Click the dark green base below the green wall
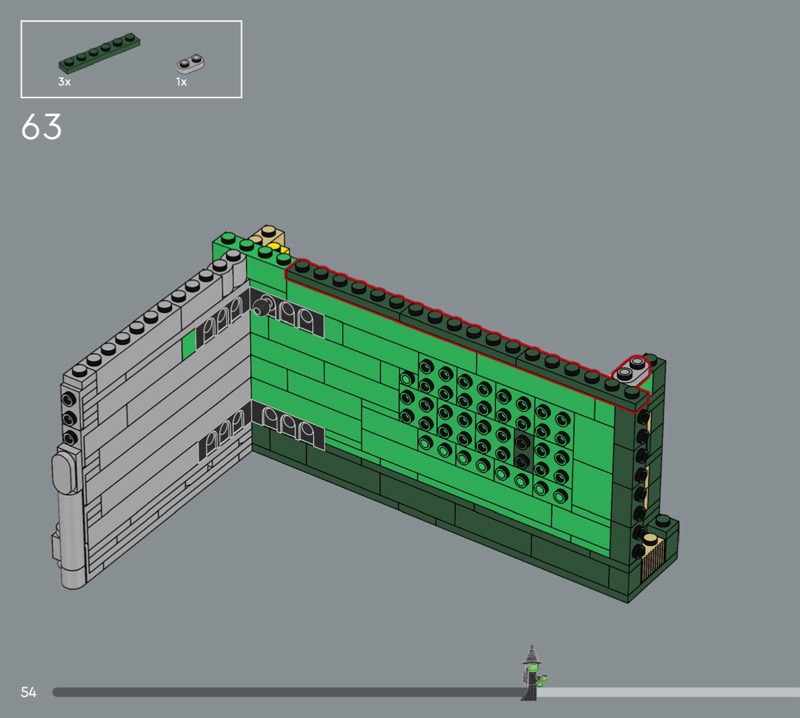Screen dimensions: 800x718 [450, 520]
